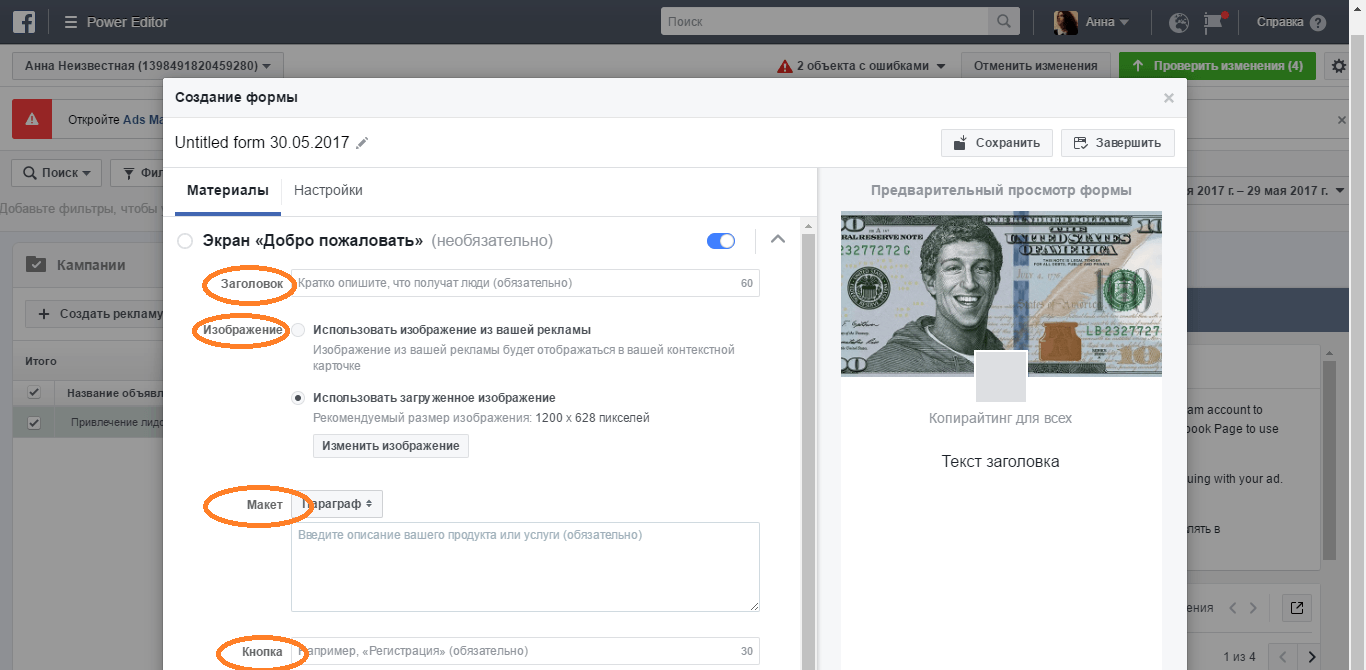Screen dimensions: 1366x670
Task: Click Завершить to finish the form
Action: pyautogui.click(x=1117, y=143)
